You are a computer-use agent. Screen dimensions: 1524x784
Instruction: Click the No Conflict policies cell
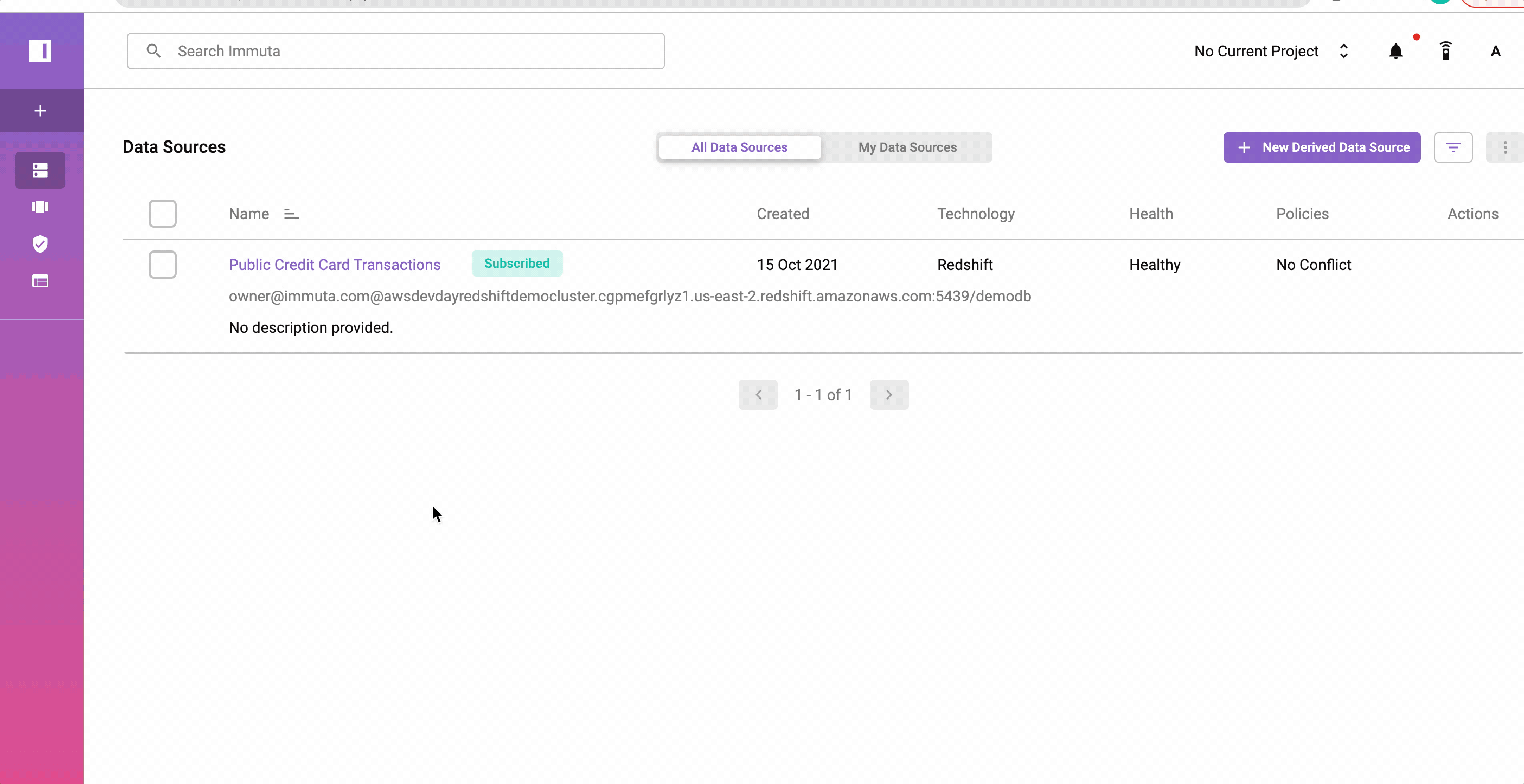(x=1314, y=265)
